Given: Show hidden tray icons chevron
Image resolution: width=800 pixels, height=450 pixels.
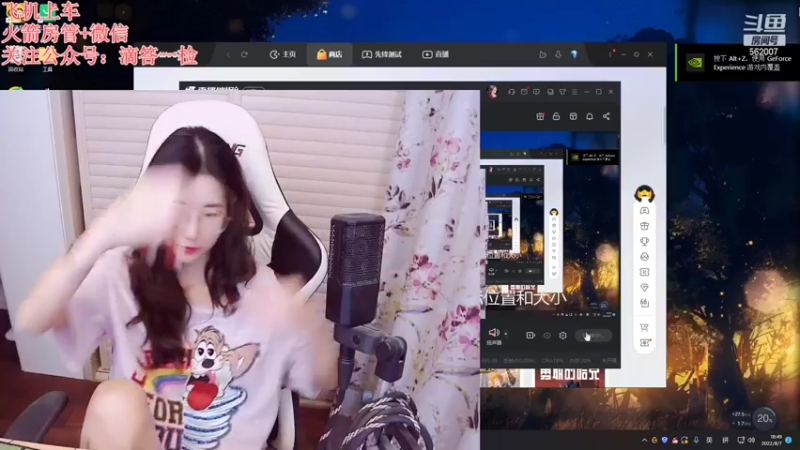Looking at the screenshot, I should coord(644,440).
